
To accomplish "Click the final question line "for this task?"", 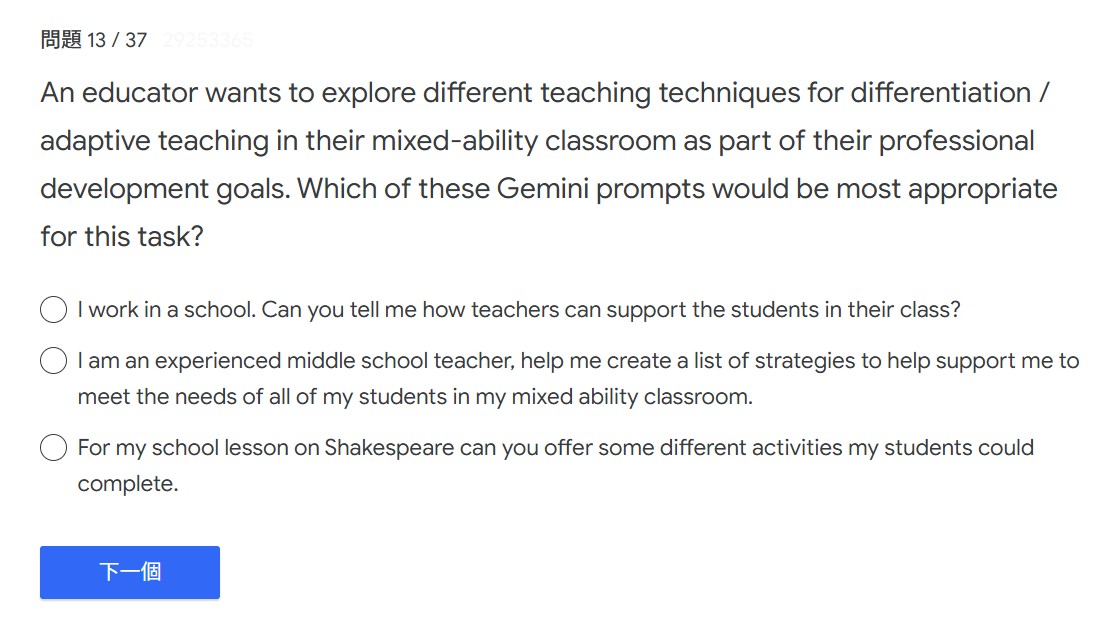I will tap(121, 237).
